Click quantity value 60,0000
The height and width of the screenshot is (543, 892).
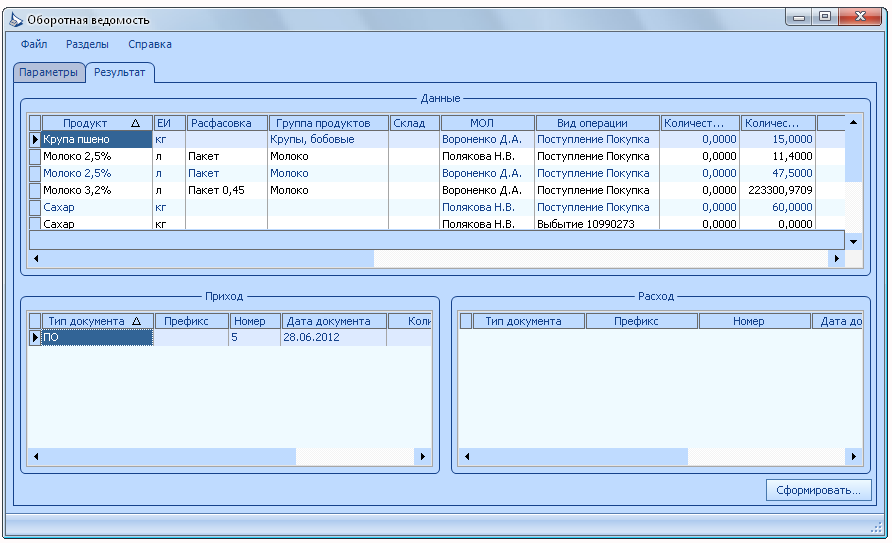tap(778, 208)
